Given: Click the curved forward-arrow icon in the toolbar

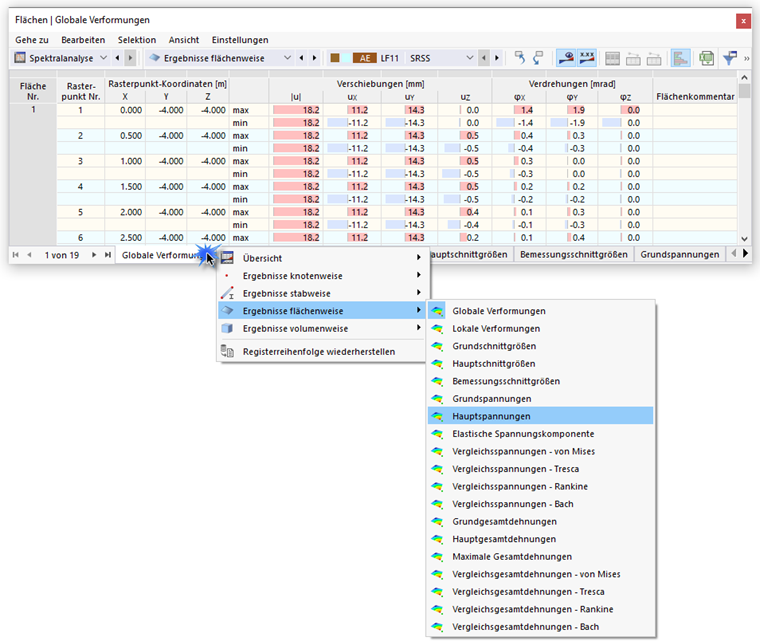Looking at the screenshot, I should [x=538, y=58].
